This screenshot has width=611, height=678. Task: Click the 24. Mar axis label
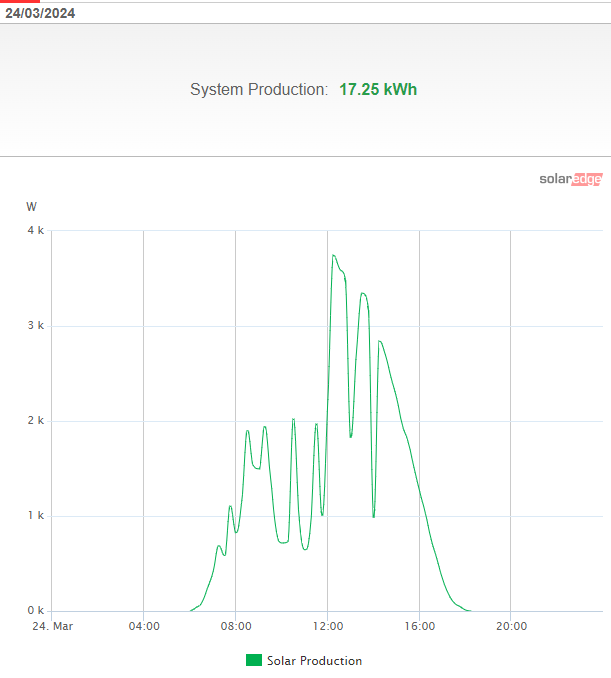click(x=53, y=626)
